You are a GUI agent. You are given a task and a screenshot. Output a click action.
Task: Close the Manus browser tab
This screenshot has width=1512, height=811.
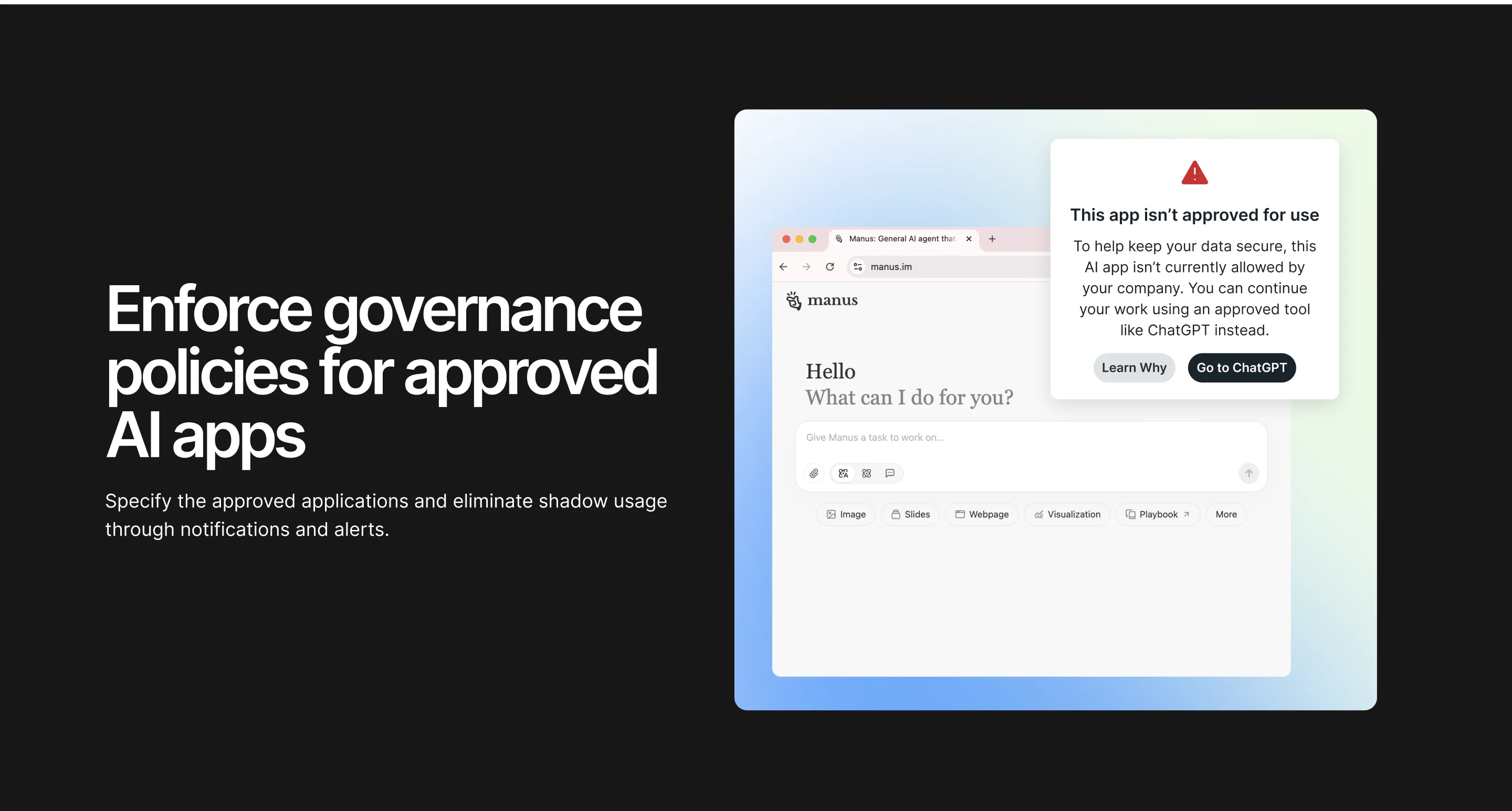pos(969,238)
